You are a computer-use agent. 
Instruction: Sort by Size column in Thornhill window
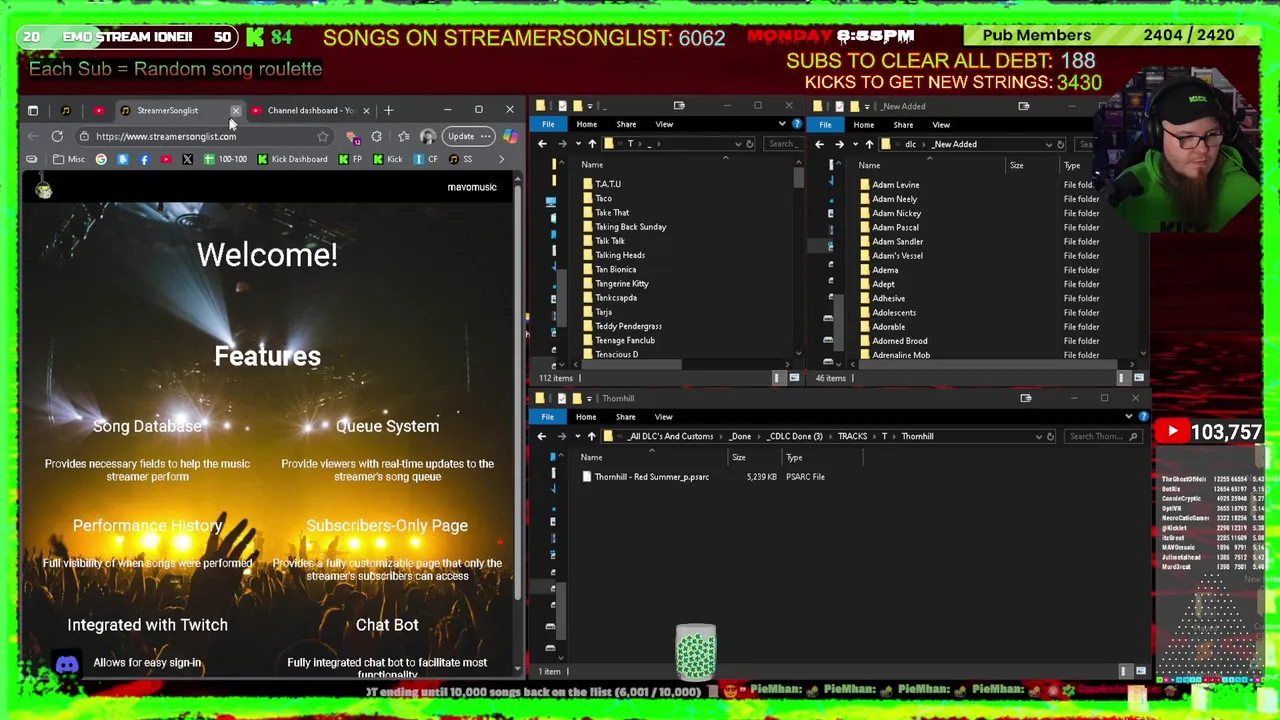coord(738,457)
